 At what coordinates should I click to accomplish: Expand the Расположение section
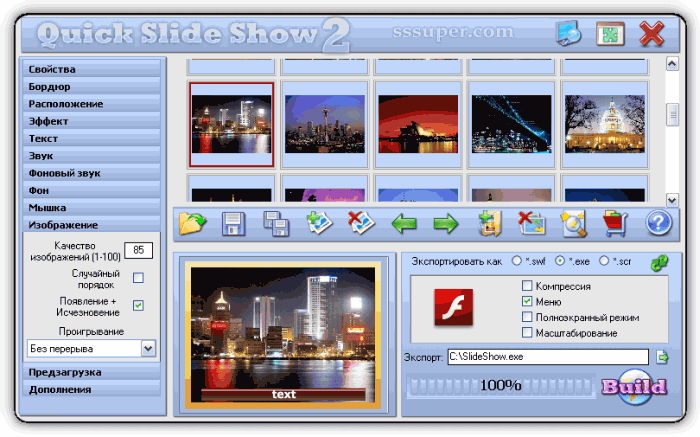[x=92, y=104]
